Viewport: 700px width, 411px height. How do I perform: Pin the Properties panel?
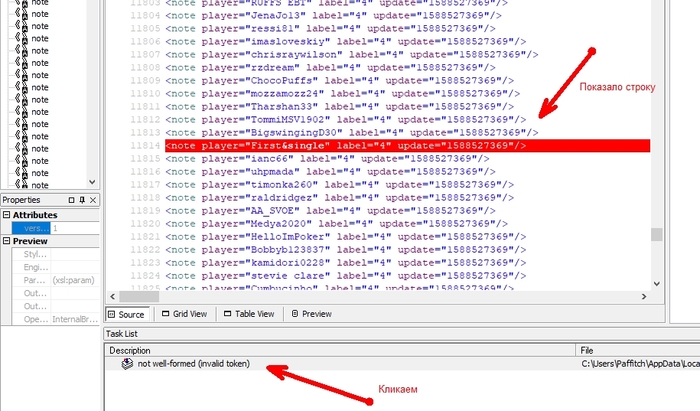coord(82,200)
